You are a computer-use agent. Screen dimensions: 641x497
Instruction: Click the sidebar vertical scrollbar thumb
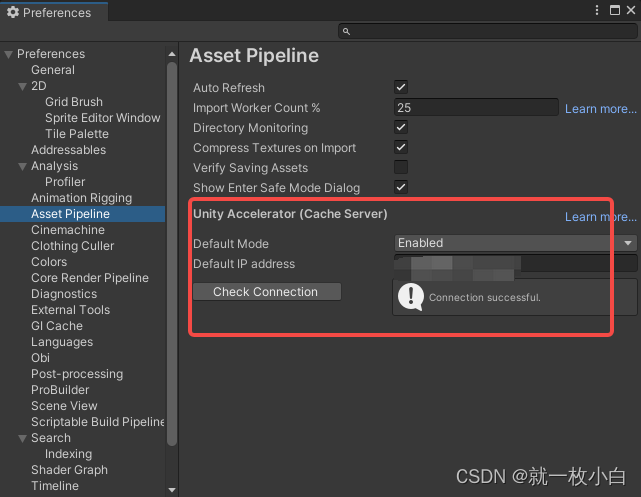[x=172, y=253]
